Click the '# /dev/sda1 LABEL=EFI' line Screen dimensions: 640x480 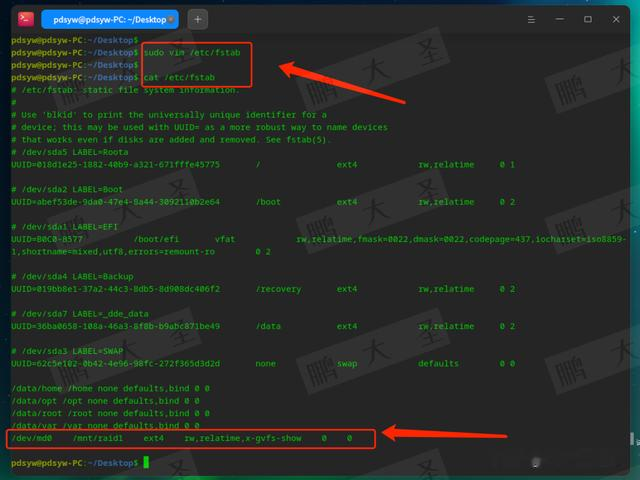[x=64, y=227]
